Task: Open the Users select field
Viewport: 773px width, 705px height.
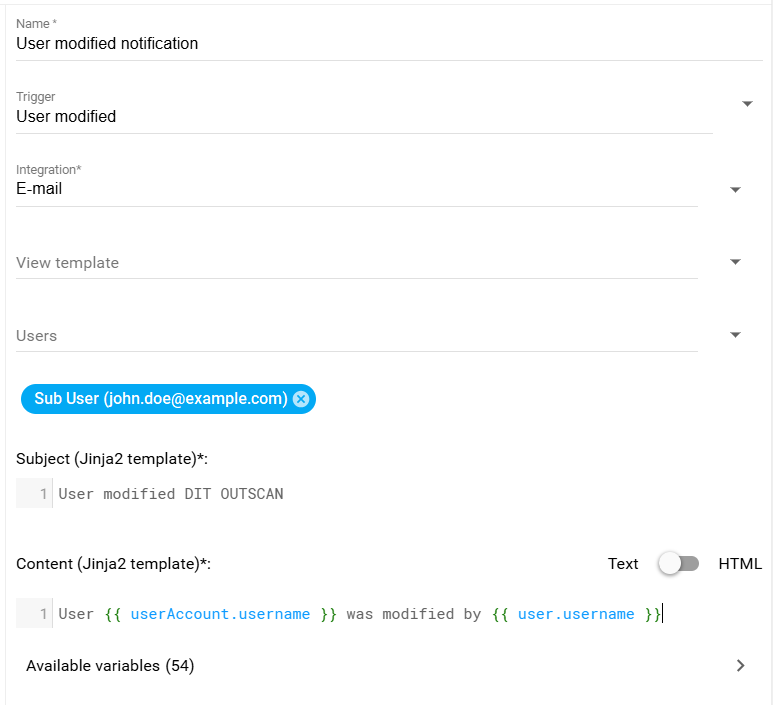Action: [355, 336]
